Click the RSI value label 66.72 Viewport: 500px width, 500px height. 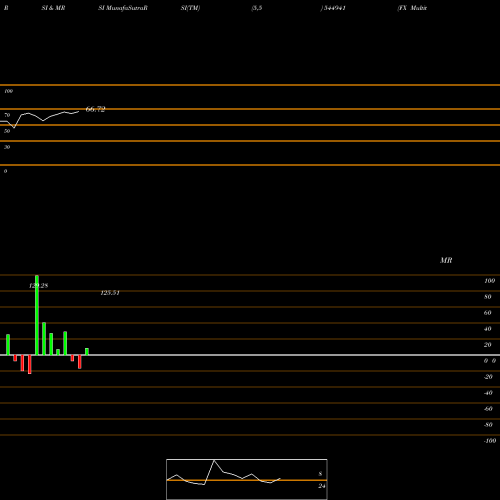pos(96,109)
